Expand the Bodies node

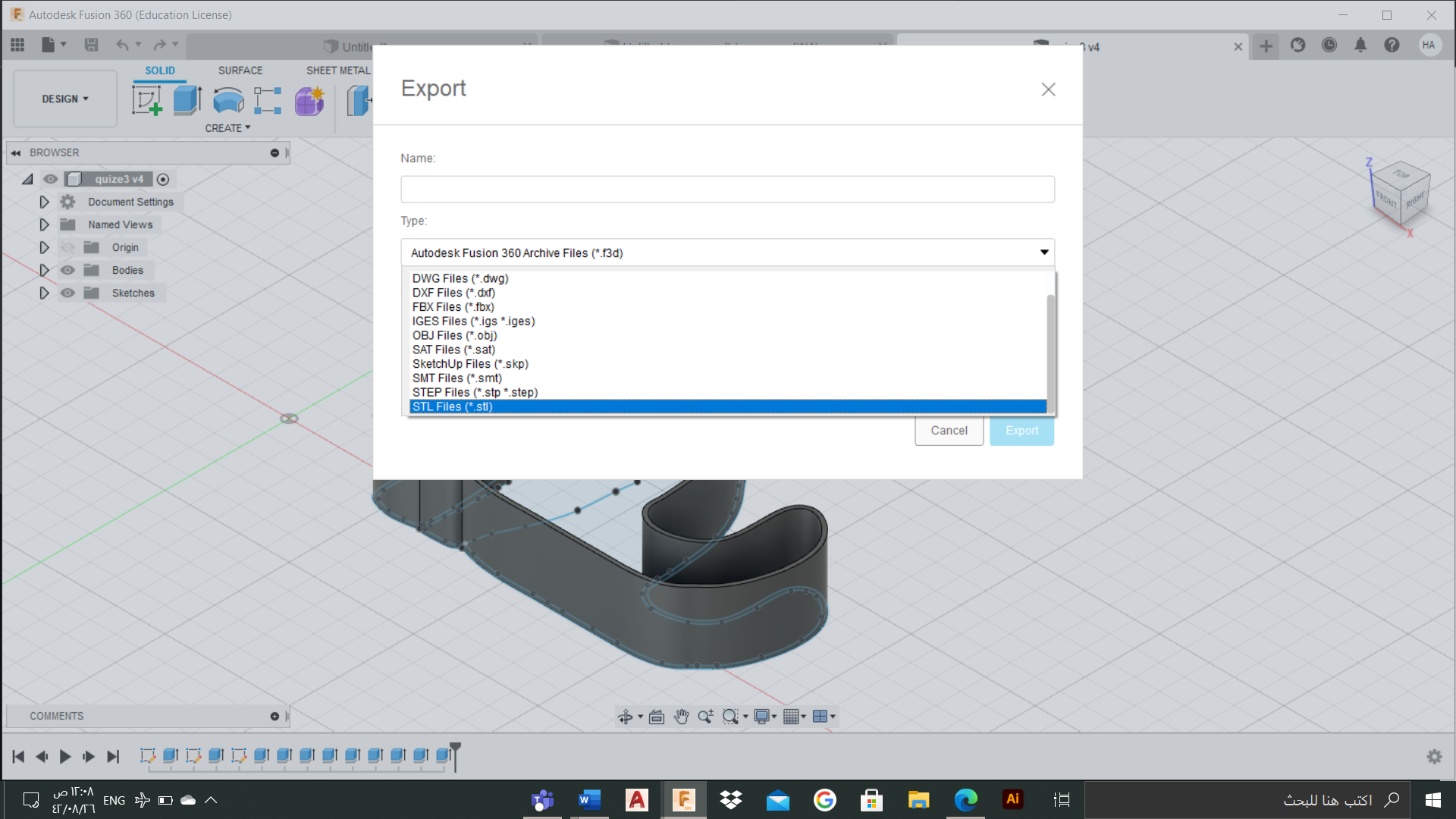click(x=44, y=271)
